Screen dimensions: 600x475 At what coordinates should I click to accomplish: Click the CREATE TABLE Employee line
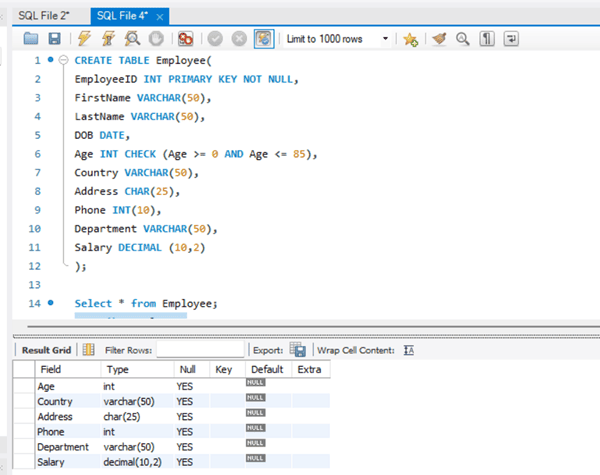point(143,60)
